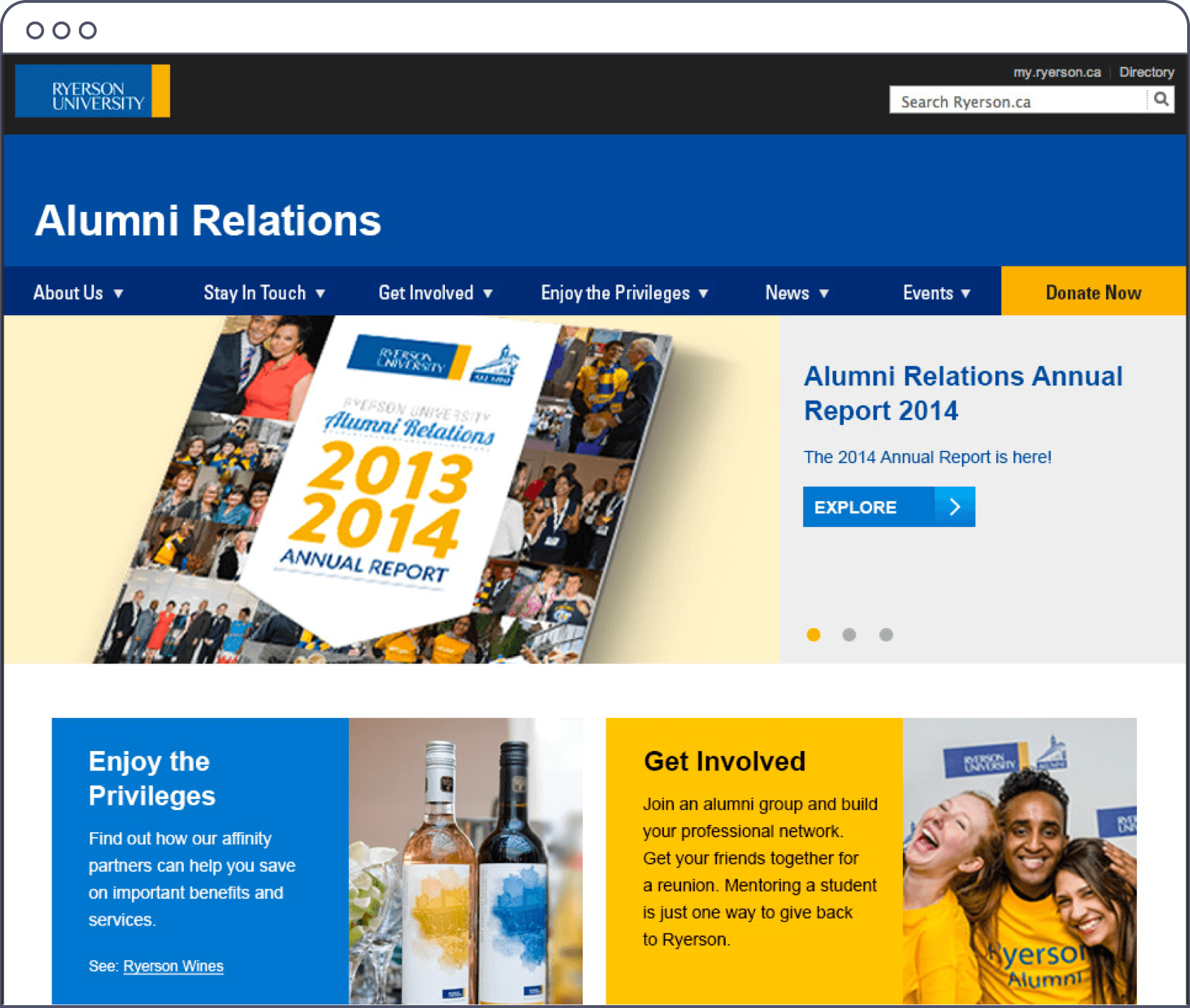Follow the Ryerson Wines link
This screenshot has height=1008, width=1190.
coord(173,966)
